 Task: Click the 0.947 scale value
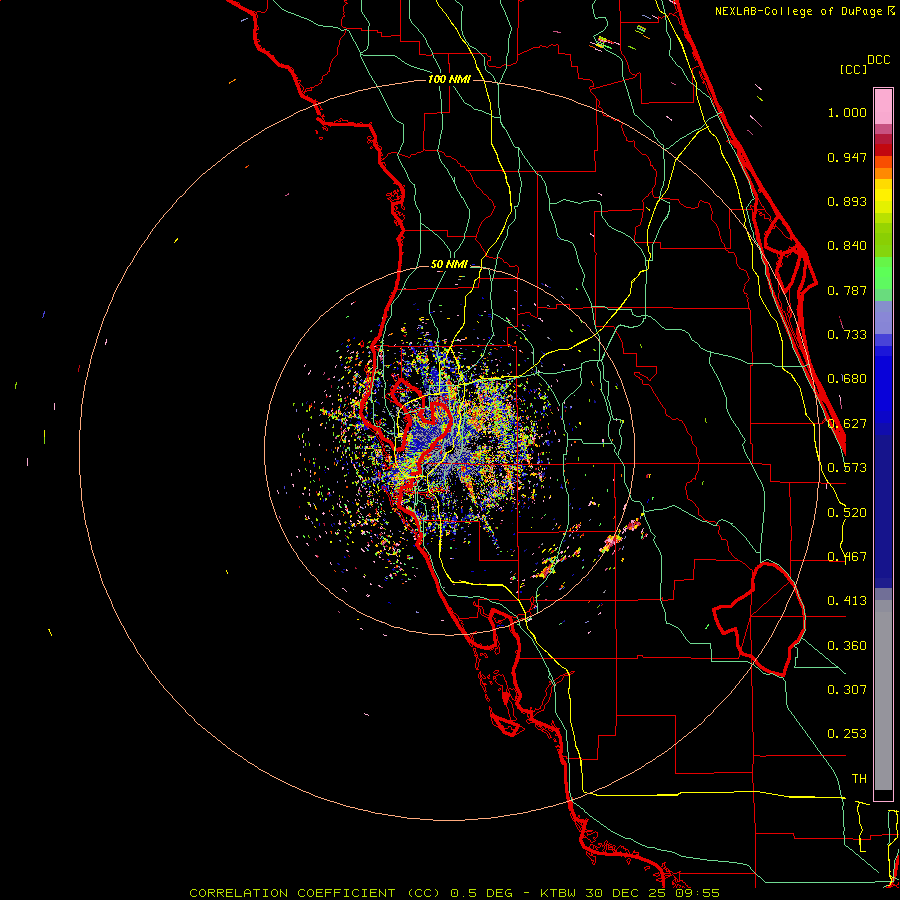coord(847,157)
